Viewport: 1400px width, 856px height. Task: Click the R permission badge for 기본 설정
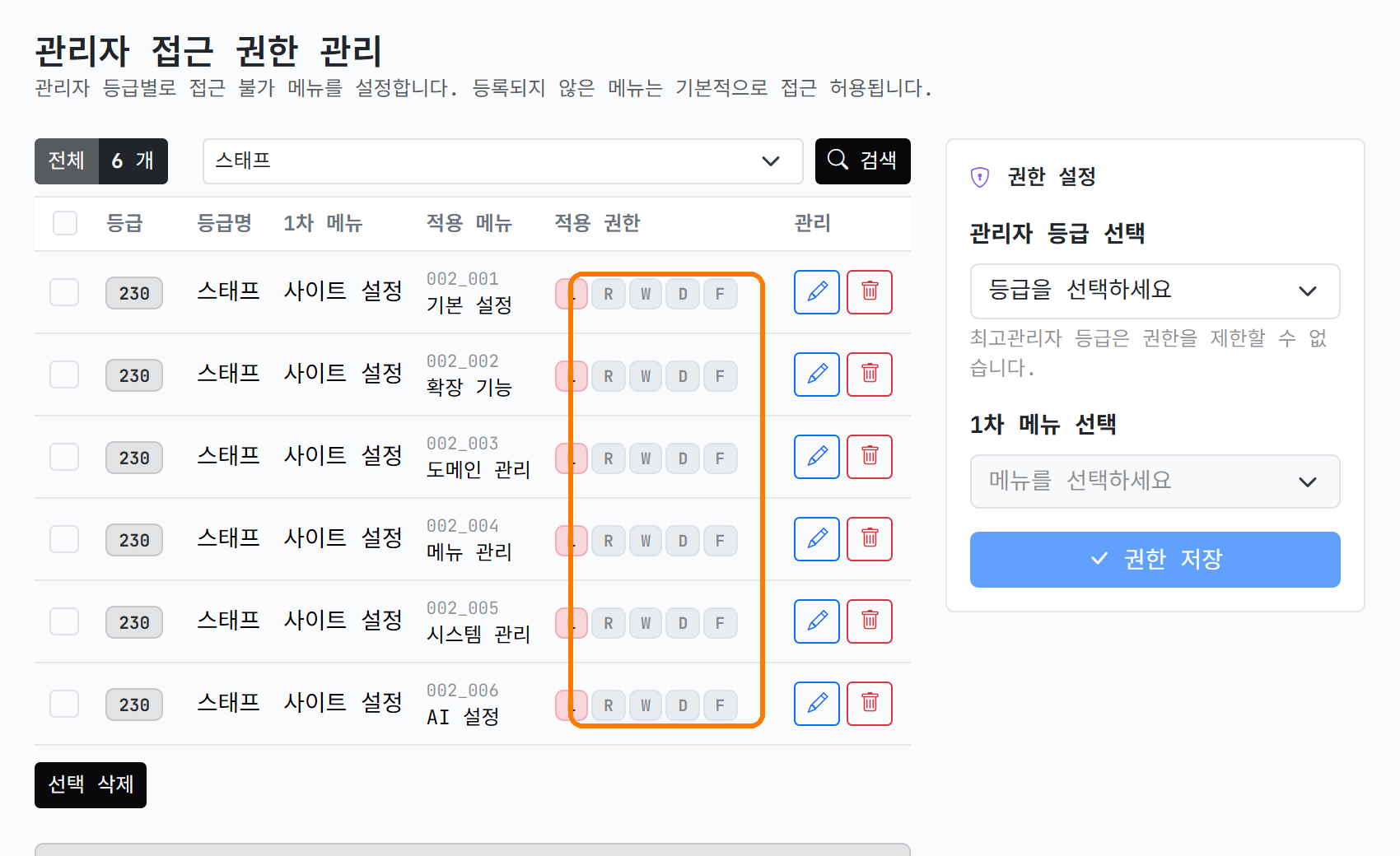(609, 294)
